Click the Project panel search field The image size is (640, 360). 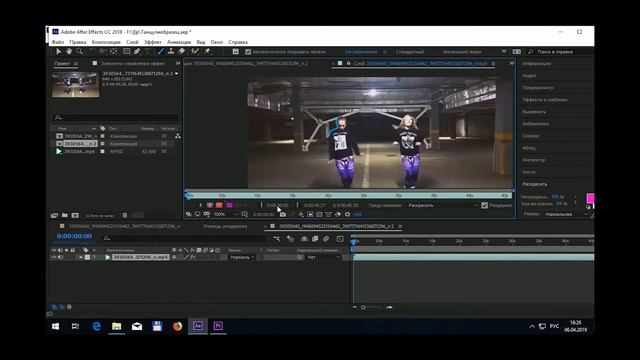(116, 118)
